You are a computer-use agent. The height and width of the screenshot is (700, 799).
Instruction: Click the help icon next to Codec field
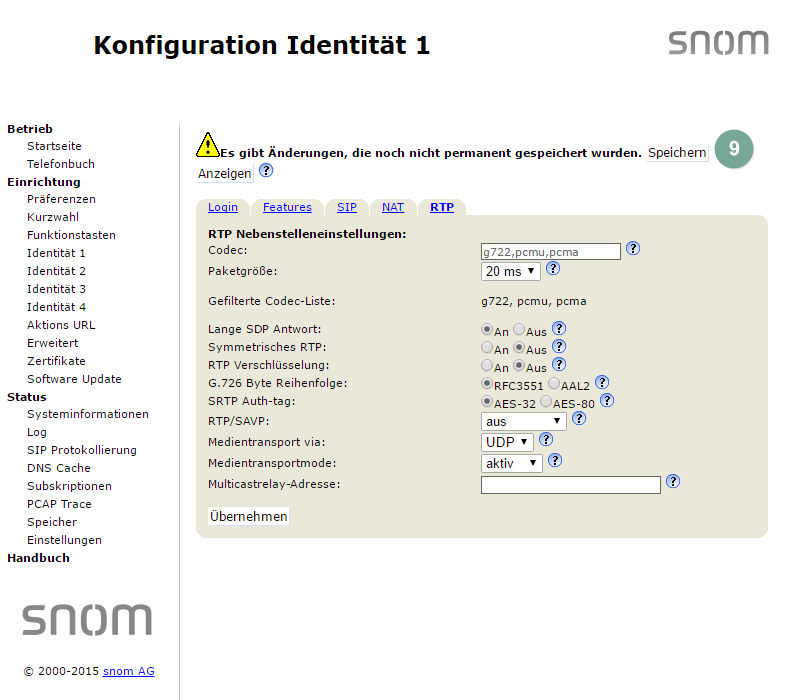click(633, 249)
